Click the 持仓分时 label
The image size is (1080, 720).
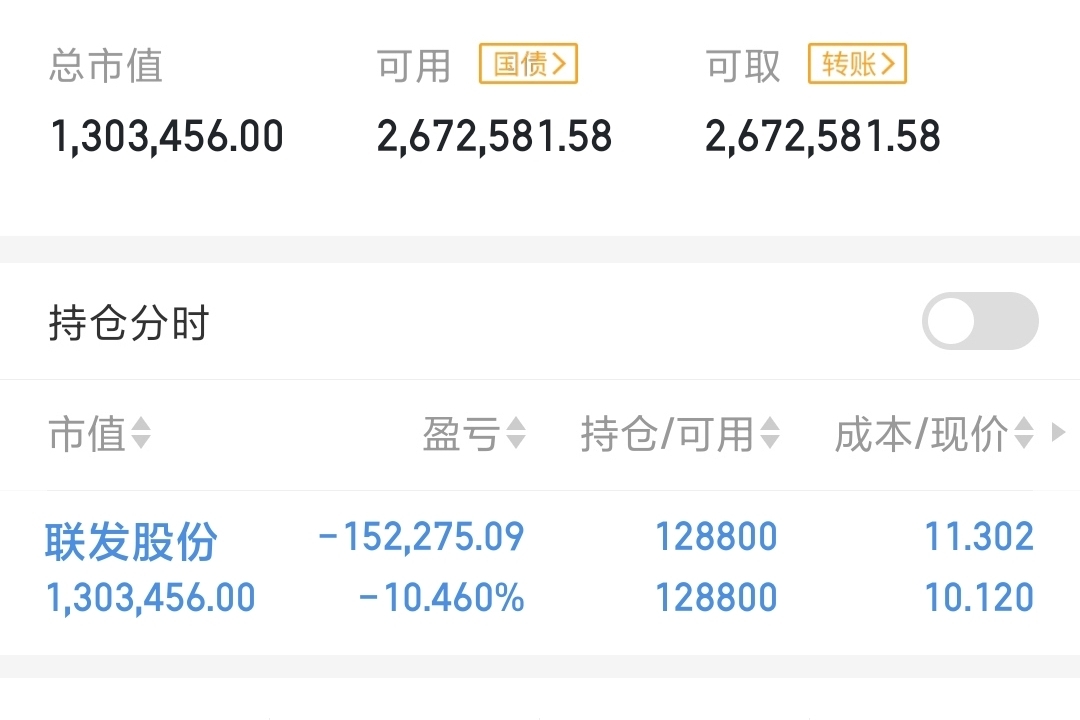(129, 322)
